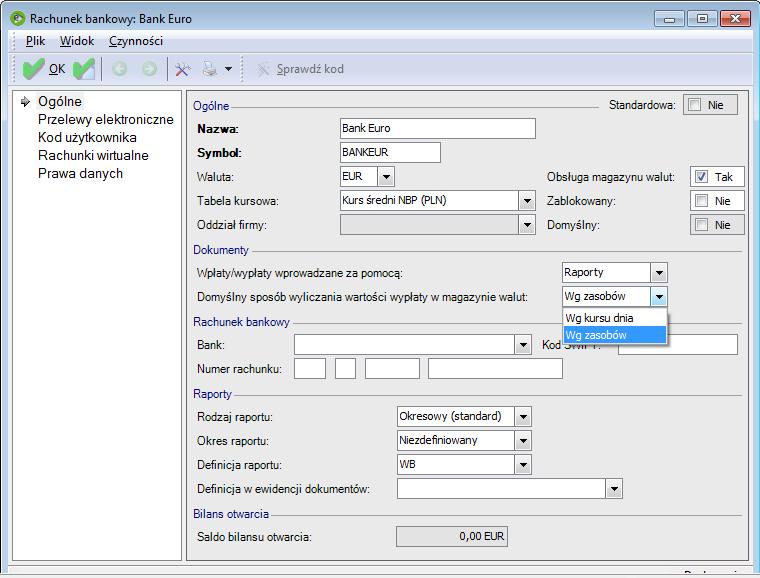Screen dimensions: 760x578
Task: Minimize the Rachunek bankowy window
Action: pyautogui.click(x=669, y=19)
